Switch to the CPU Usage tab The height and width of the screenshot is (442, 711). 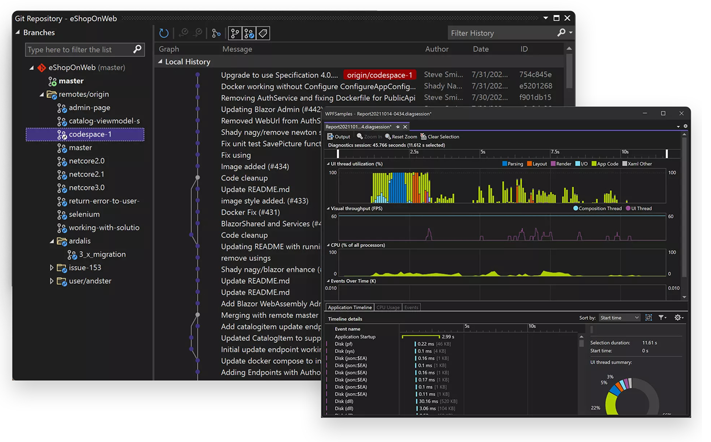(x=388, y=307)
